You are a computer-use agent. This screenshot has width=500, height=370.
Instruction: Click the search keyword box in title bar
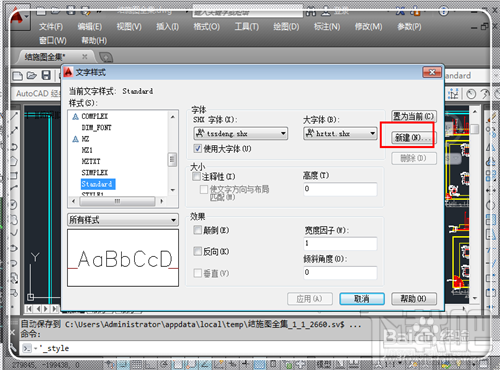247,12
